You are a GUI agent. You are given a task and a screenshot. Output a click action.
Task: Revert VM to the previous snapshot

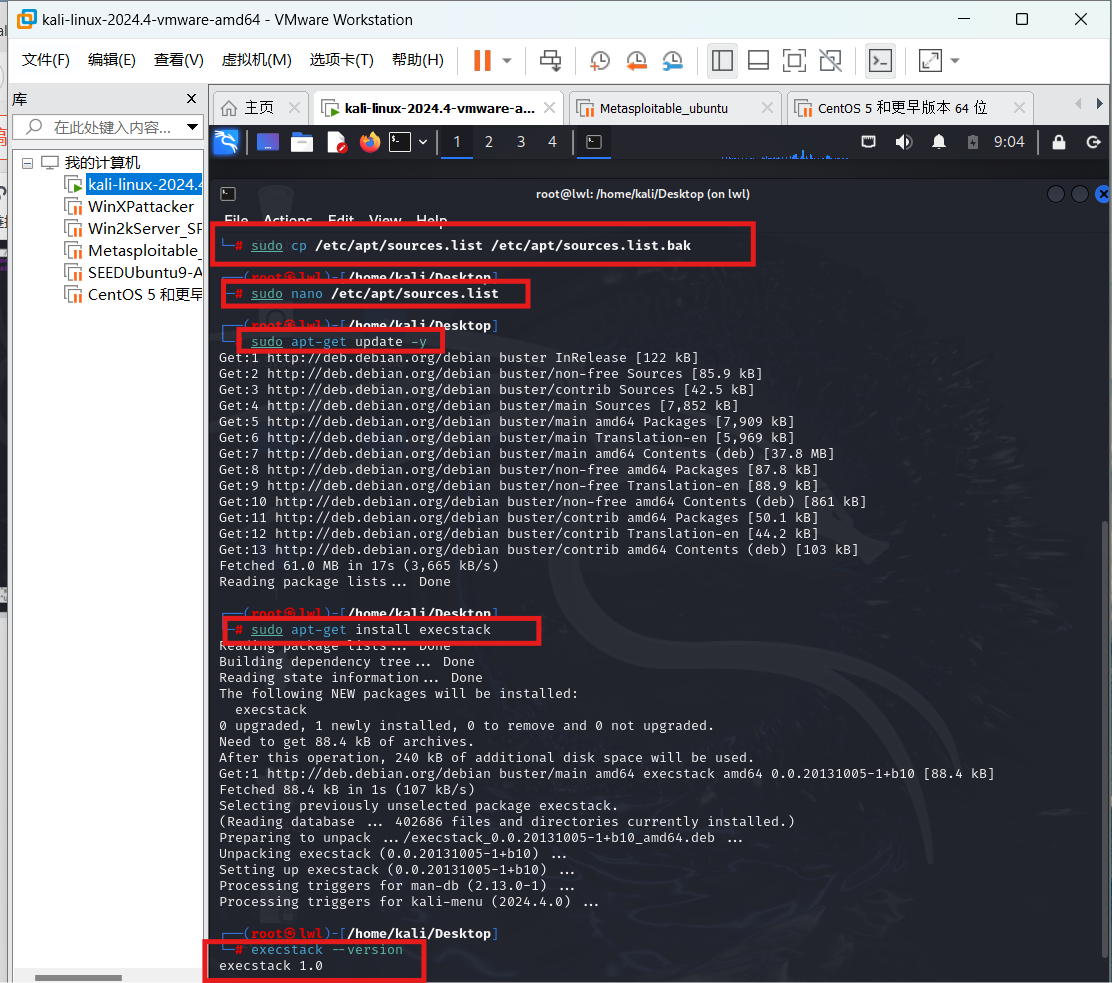pyautogui.click(x=636, y=60)
